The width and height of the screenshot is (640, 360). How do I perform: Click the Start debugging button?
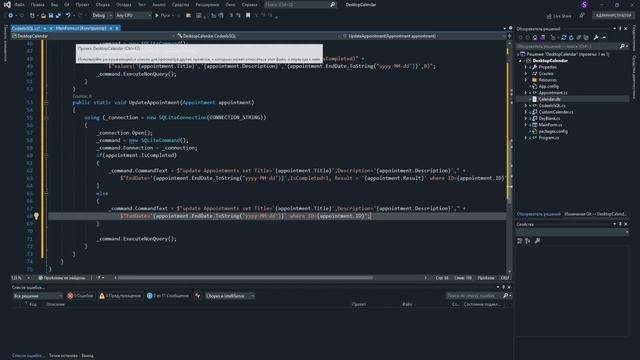click(x=164, y=16)
